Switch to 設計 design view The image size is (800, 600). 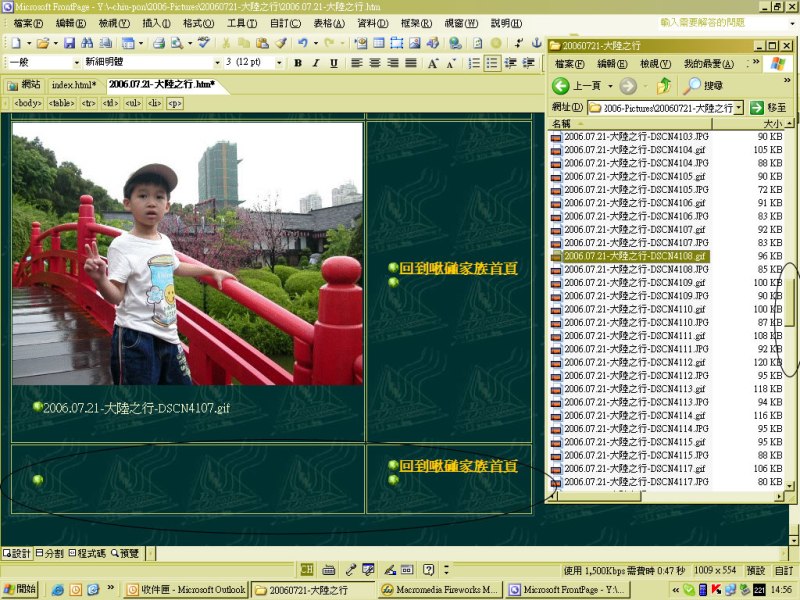pos(17,554)
